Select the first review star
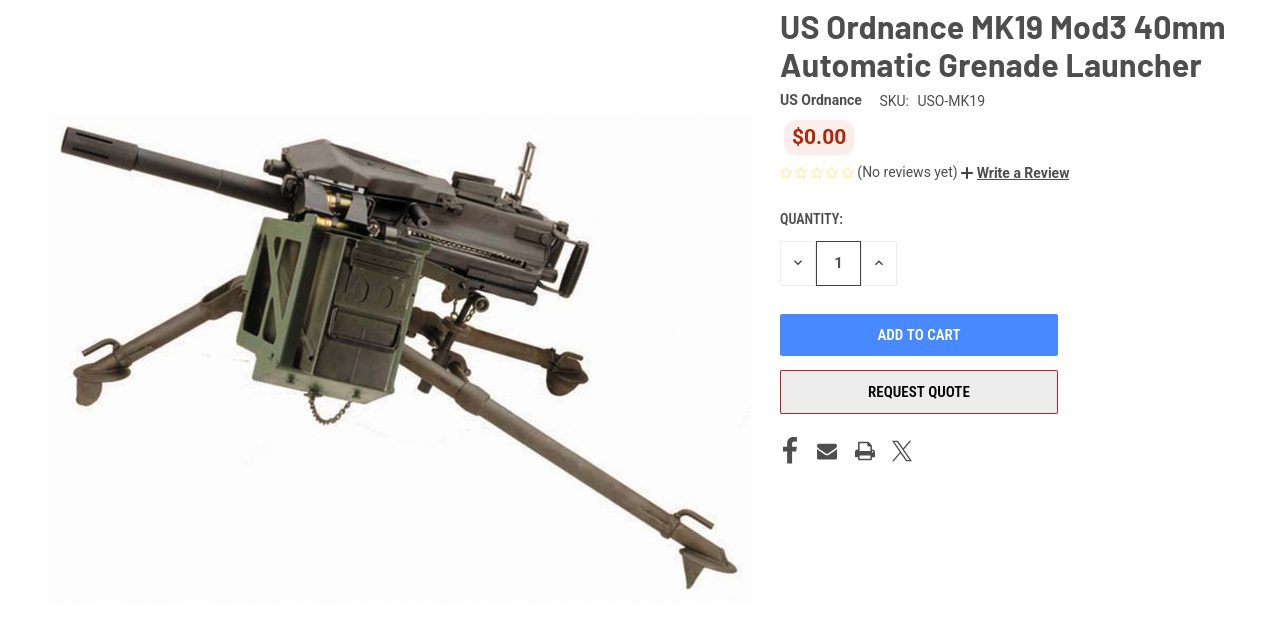 click(x=786, y=173)
